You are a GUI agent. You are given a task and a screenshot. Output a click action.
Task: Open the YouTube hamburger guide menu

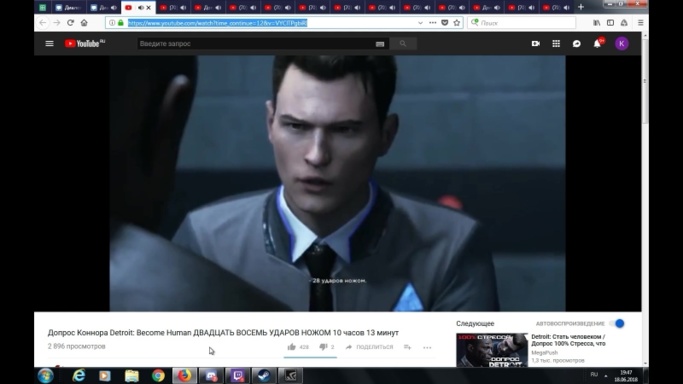[49, 44]
